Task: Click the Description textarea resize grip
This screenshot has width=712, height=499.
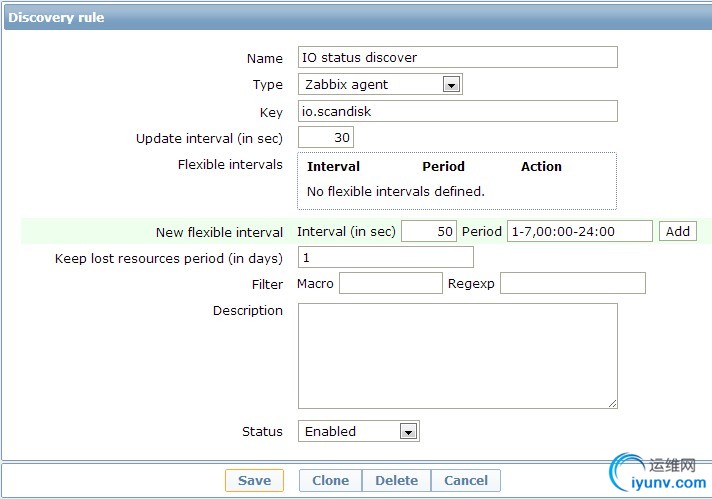Action: (613, 404)
